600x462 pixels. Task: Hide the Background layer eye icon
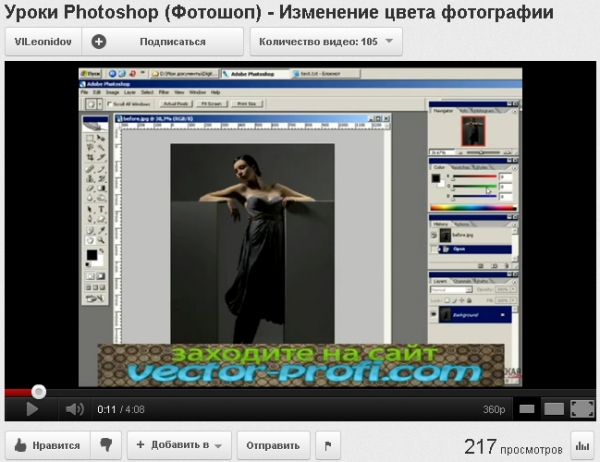pos(434,315)
